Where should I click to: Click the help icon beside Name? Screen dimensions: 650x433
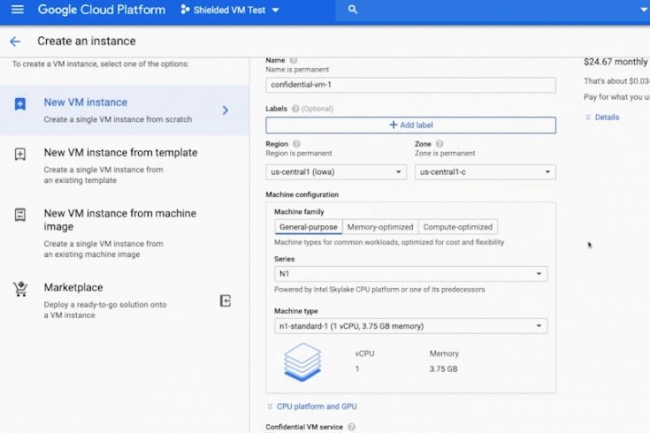point(293,60)
